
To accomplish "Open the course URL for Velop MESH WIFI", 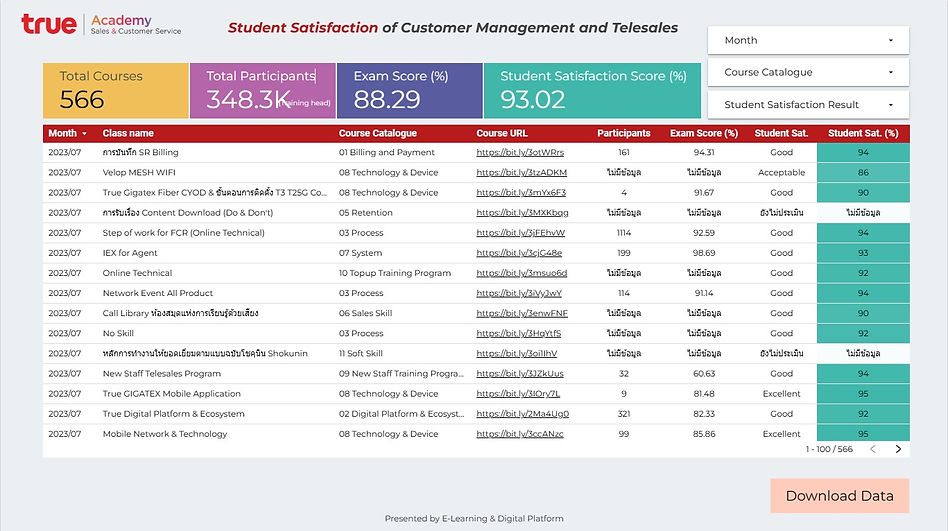I will 521,172.
